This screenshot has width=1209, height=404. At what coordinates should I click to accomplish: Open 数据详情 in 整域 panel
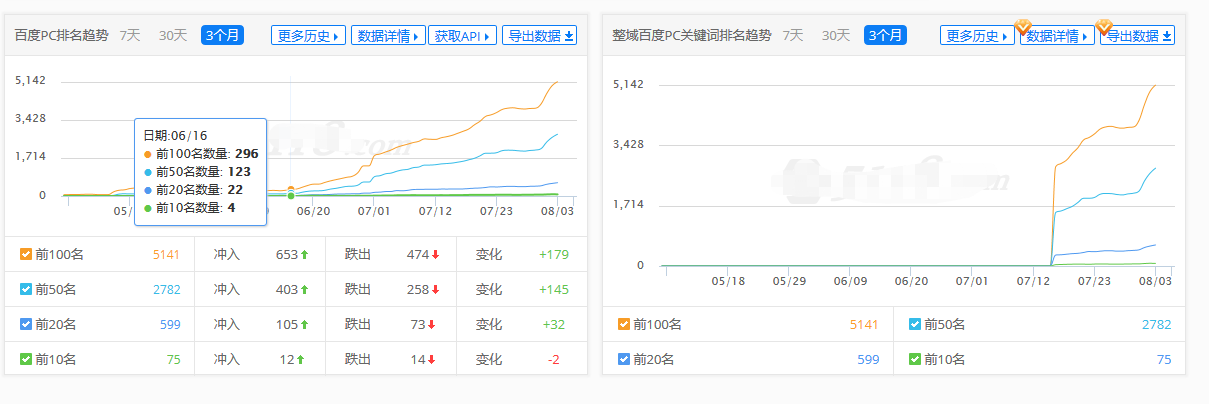coord(1056,35)
